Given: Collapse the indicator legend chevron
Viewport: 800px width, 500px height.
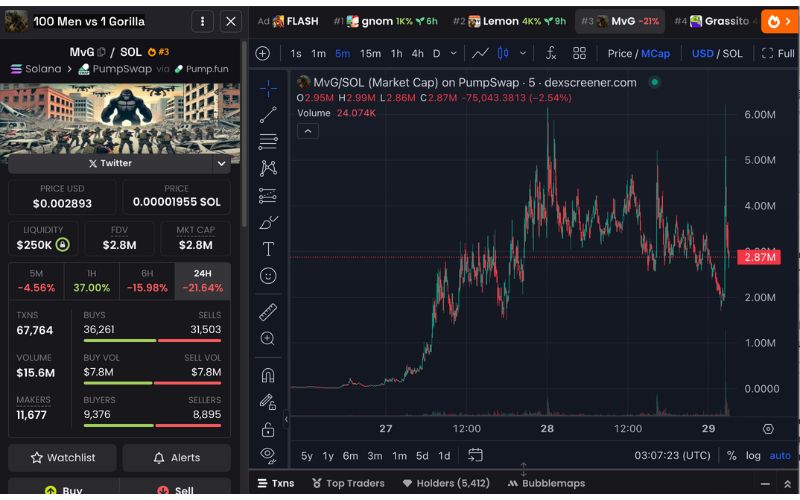Looking at the screenshot, I should click(x=308, y=131).
